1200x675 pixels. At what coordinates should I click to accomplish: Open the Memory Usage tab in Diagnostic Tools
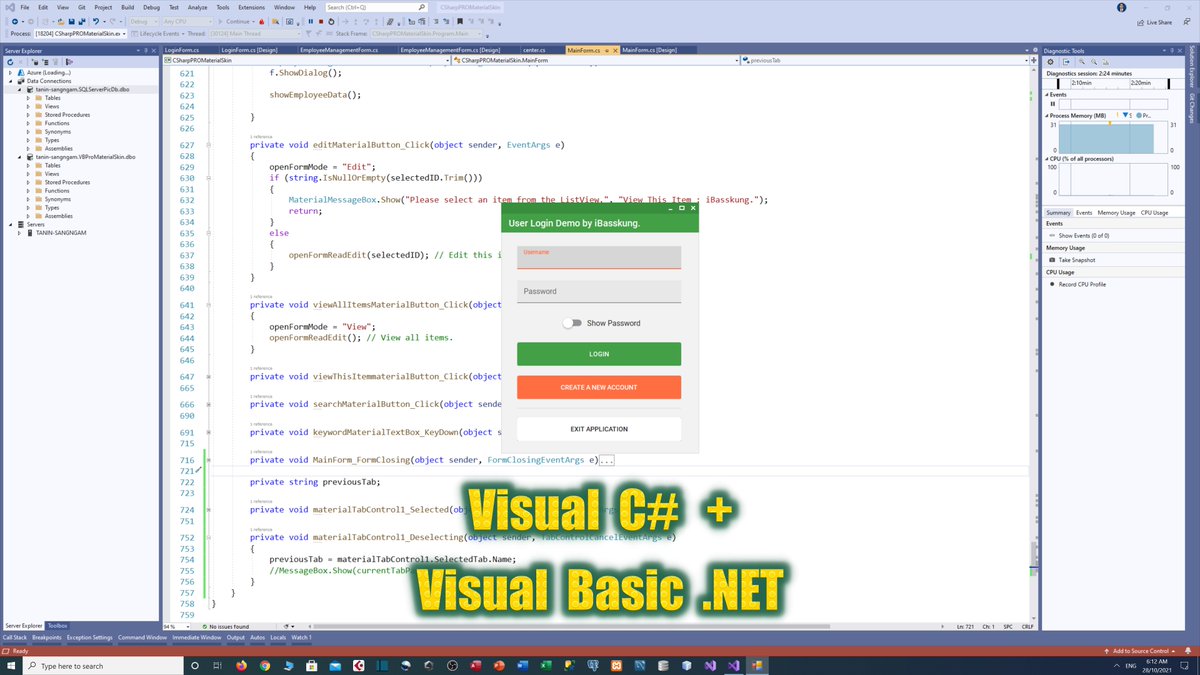1116,212
